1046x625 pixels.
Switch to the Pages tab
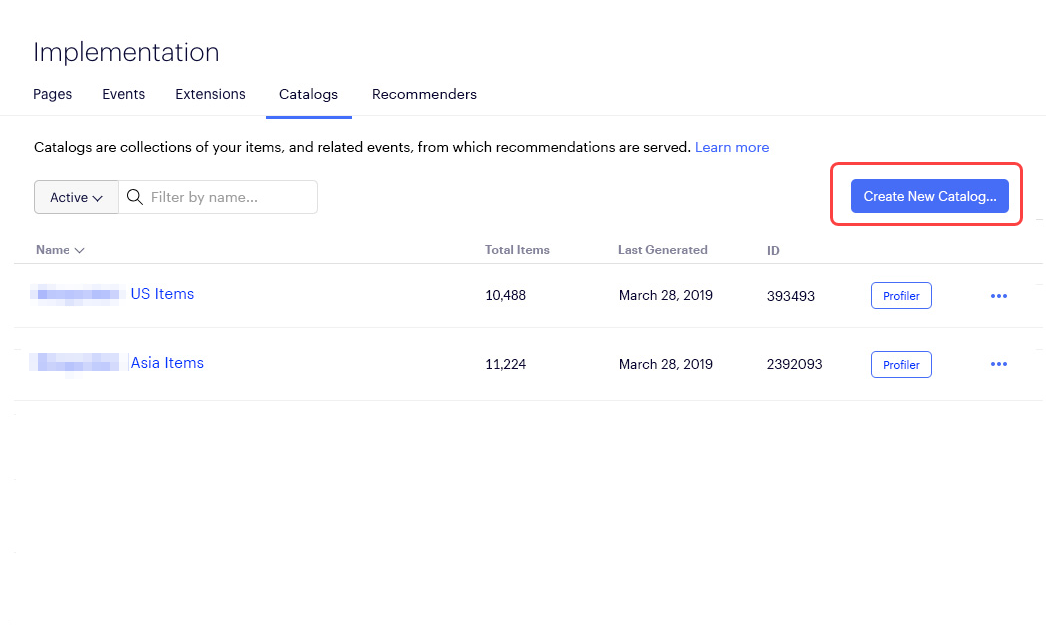53,94
